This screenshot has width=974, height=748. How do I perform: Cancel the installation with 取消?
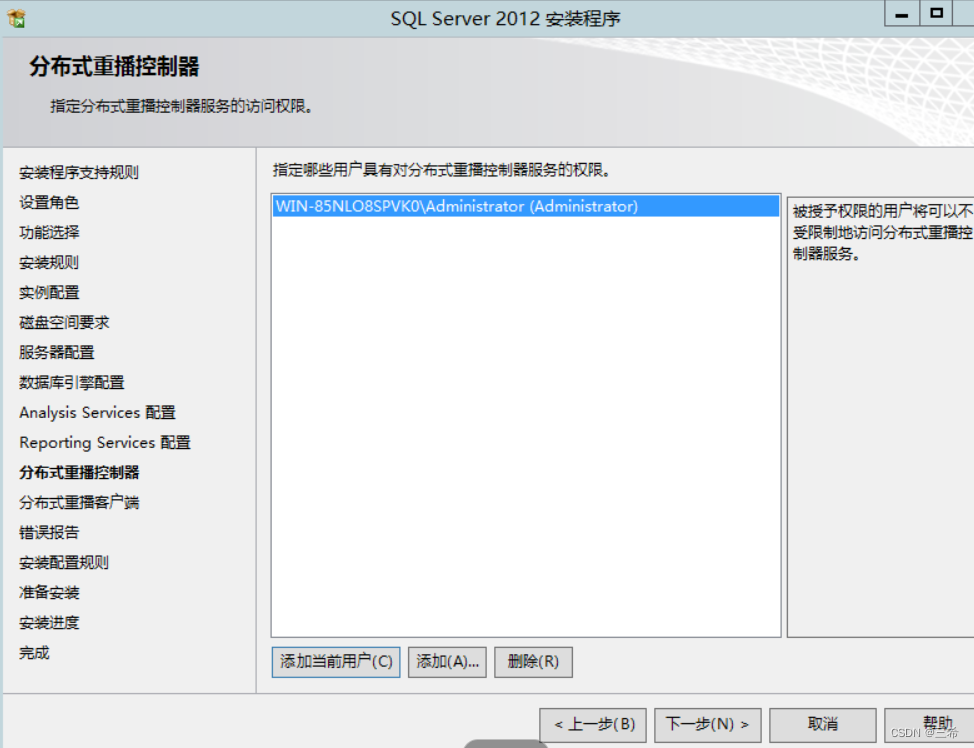[822, 724]
